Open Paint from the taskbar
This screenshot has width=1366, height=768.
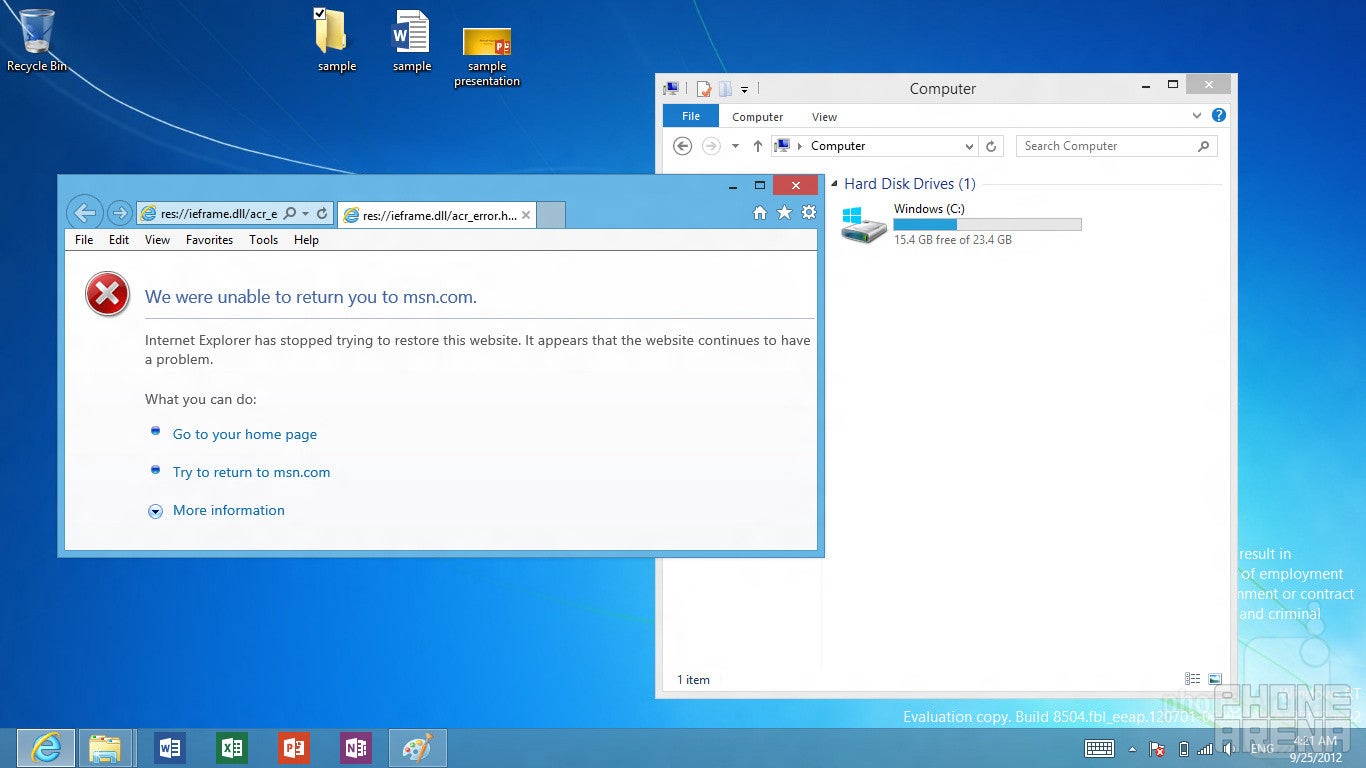tap(417, 748)
